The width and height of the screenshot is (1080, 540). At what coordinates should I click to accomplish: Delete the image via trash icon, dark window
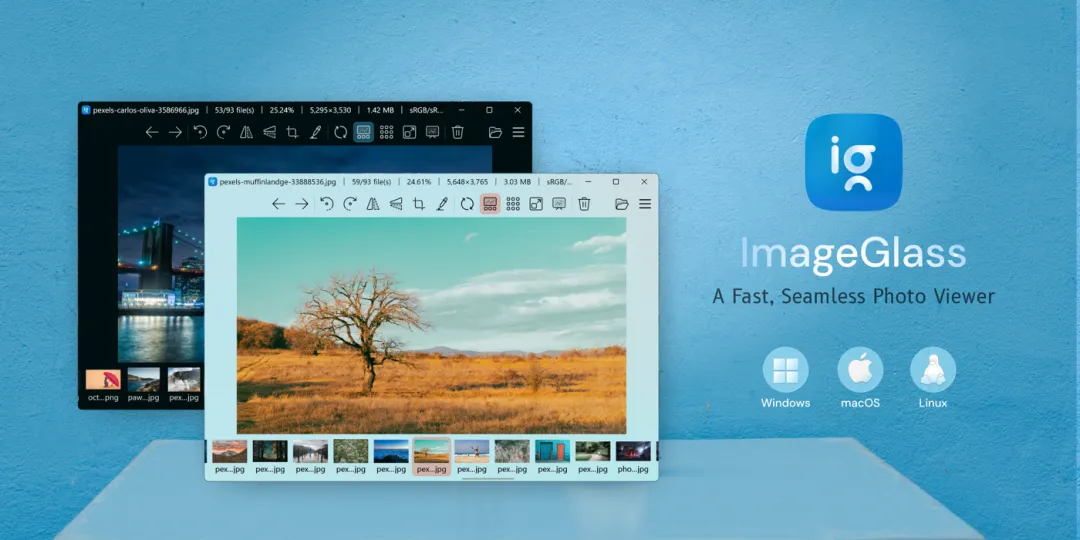(x=457, y=132)
